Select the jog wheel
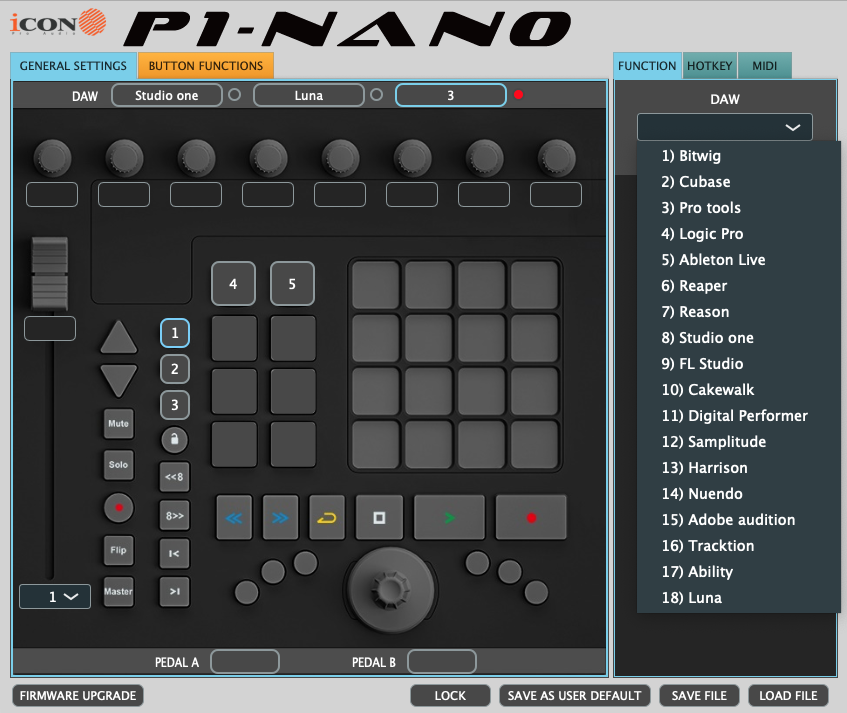847x713 pixels. coord(390,589)
